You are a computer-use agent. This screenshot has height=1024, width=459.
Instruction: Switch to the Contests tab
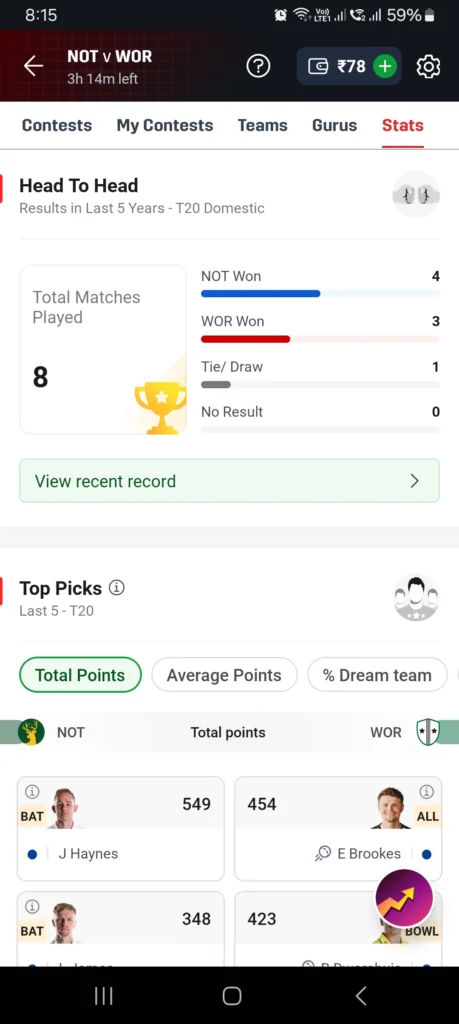(x=57, y=125)
